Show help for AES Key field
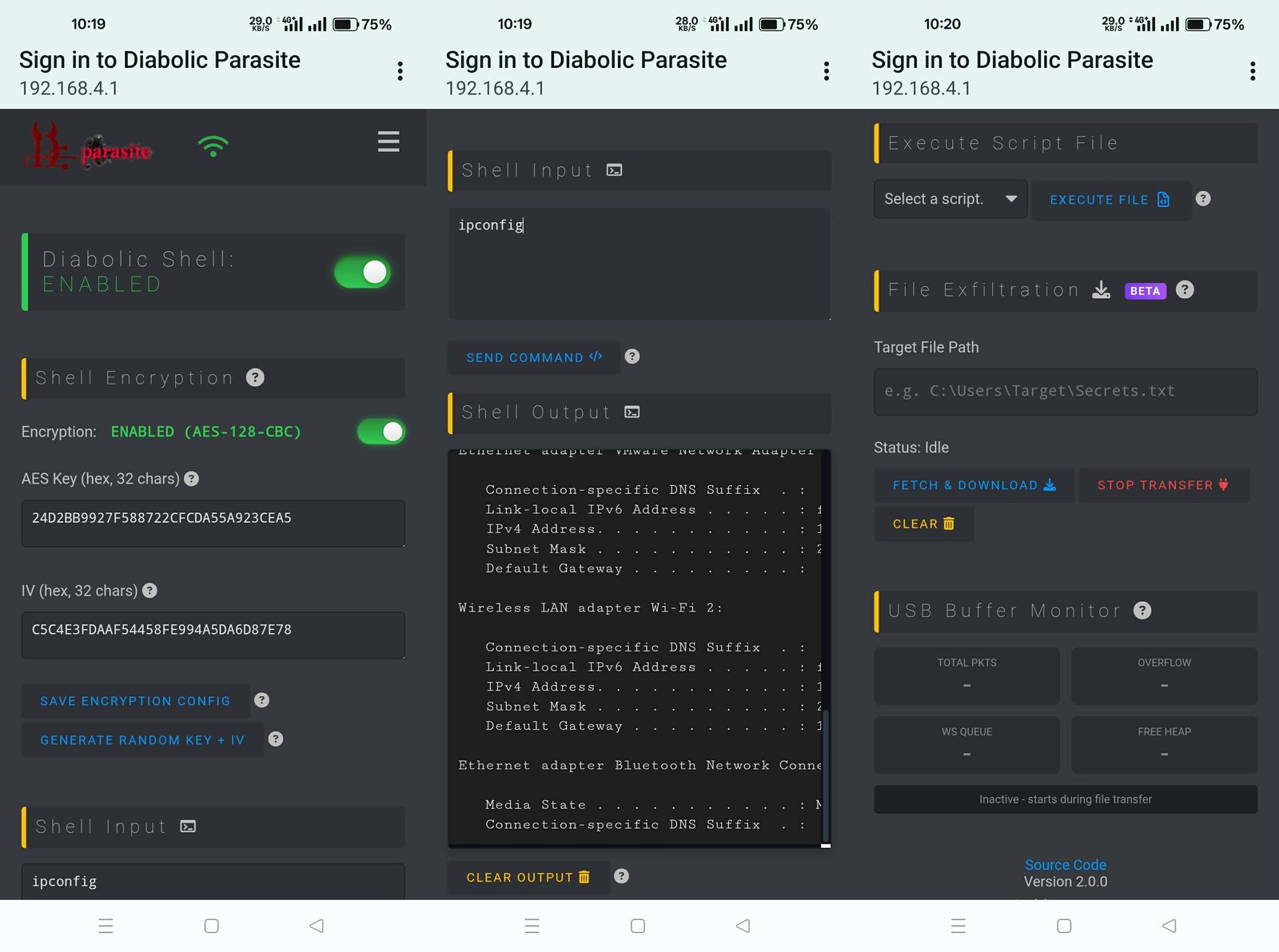The image size is (1279, 952). click(192, 479)
